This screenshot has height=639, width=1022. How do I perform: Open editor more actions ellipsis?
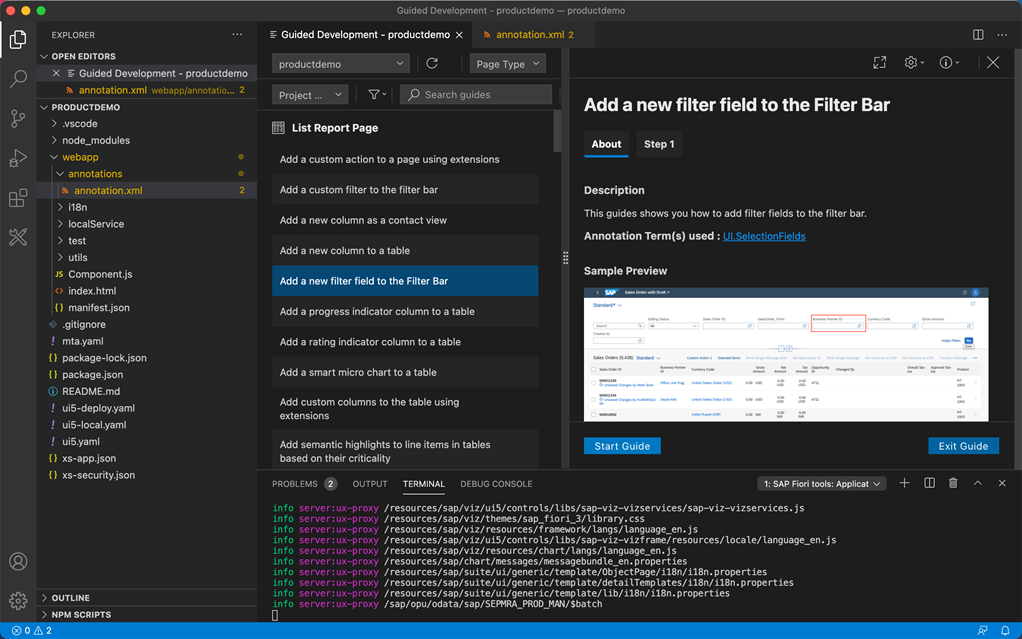coord(1002,35)
